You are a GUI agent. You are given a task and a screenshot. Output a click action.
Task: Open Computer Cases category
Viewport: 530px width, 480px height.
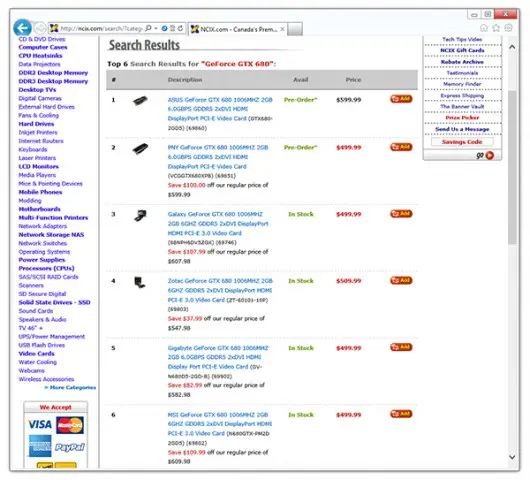point(43,47)
